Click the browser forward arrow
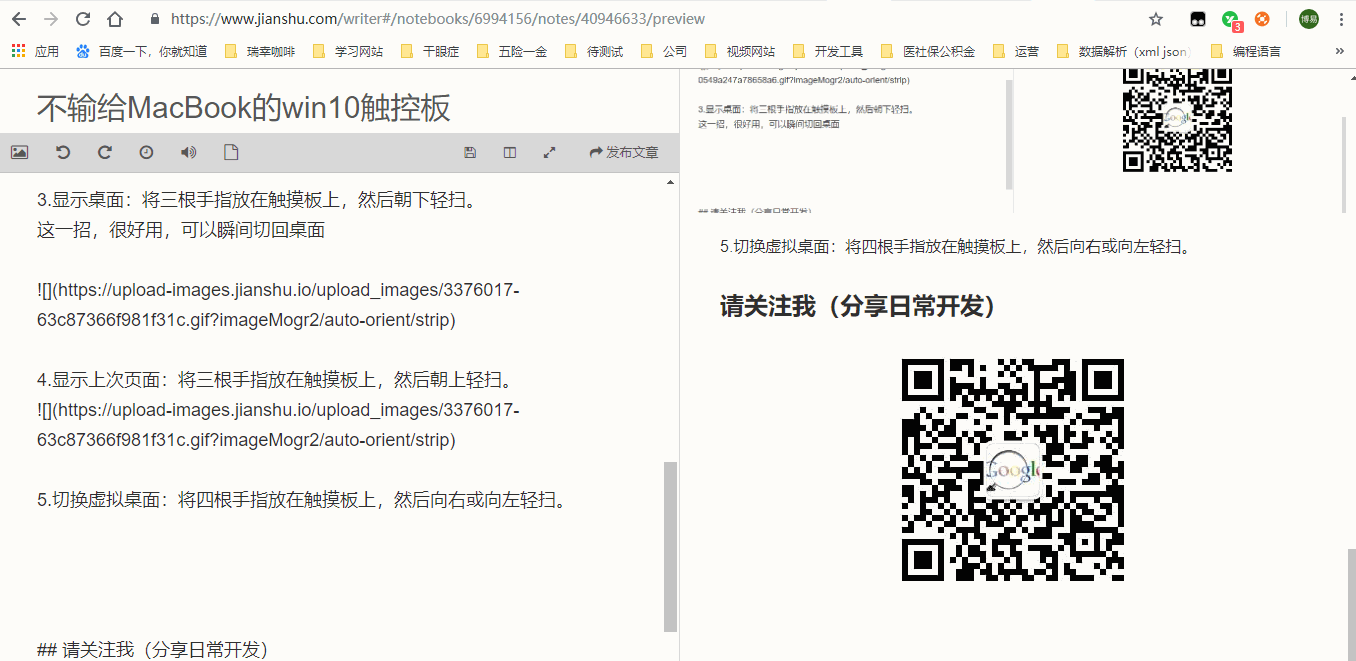Image resolution: width=1356 pixels, height=661 pixels. tap(51, 19)
